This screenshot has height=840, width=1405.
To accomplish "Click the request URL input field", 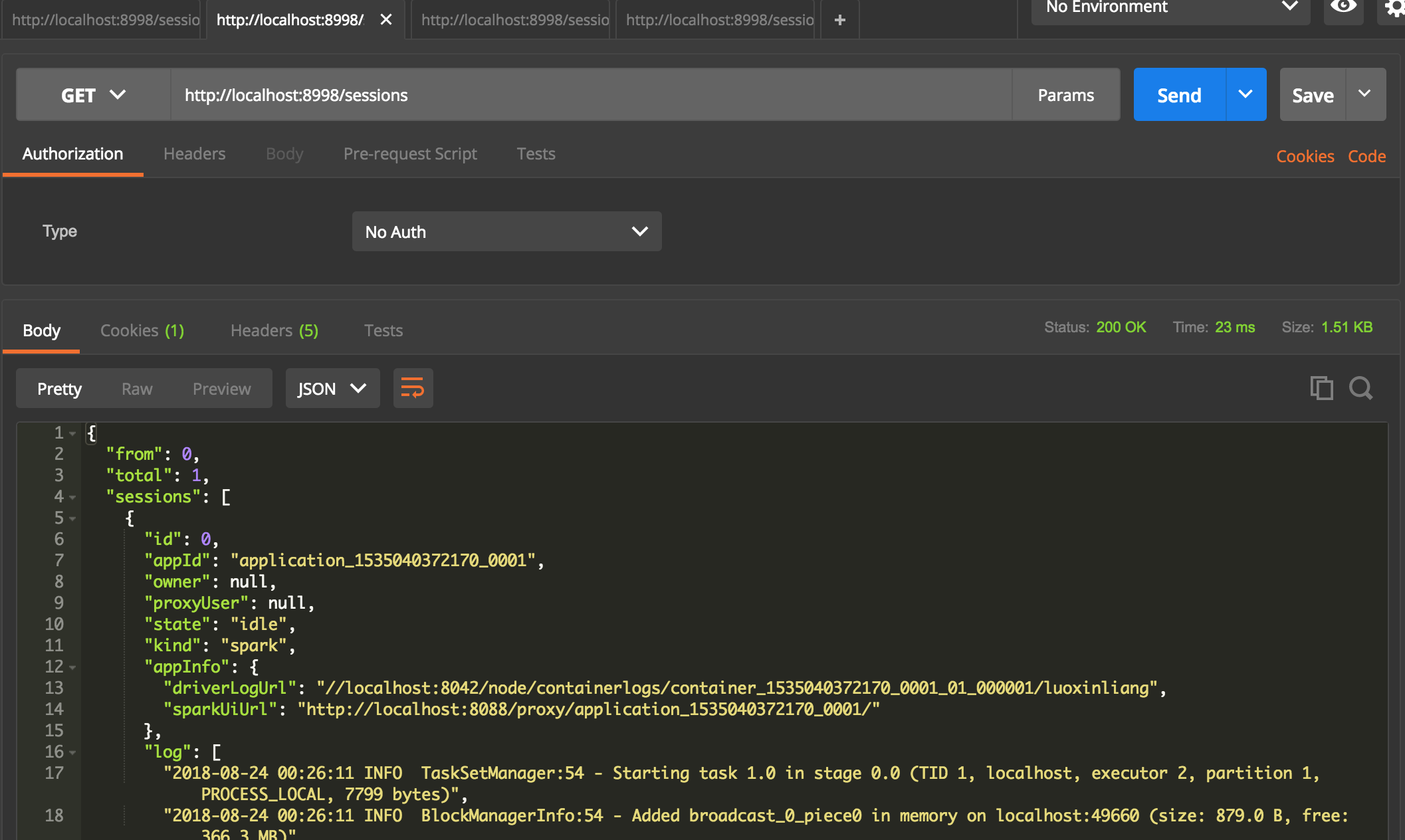I will (x=592, y=94).
